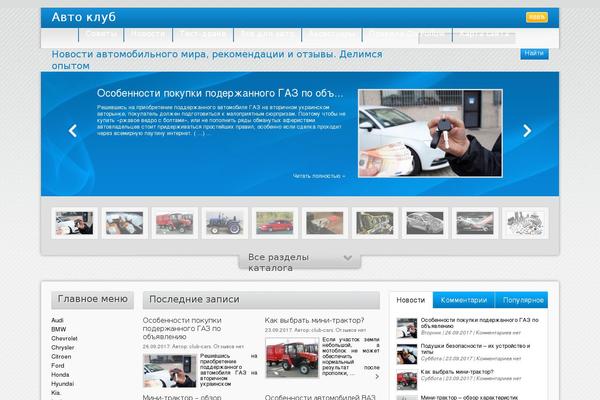Click the sidebar thumbnail beside 'Подушки безопасности'
Image resolution: width=600 pixels, height=400 pixels.
pos(407,354)
